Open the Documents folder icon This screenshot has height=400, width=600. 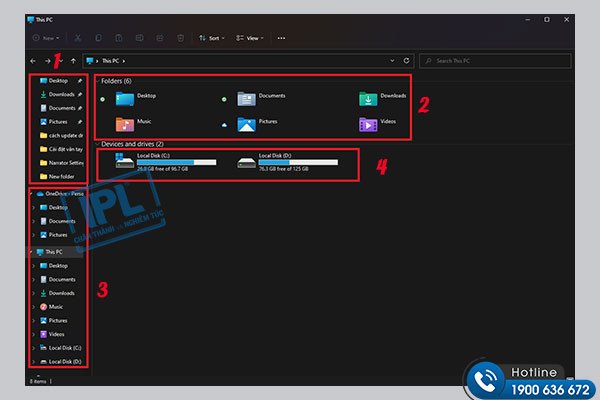point(246,99)
